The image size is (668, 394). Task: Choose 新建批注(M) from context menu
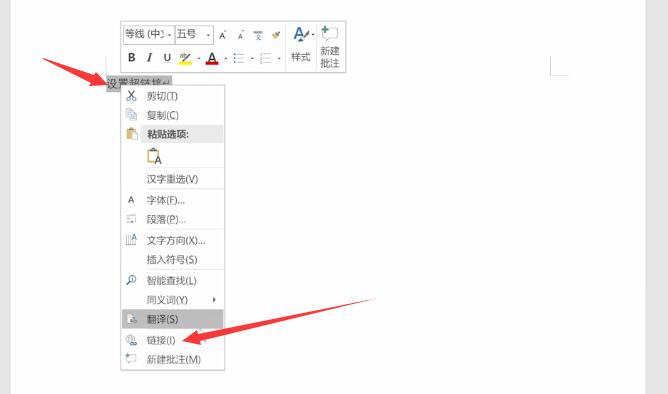click(172, 359)
